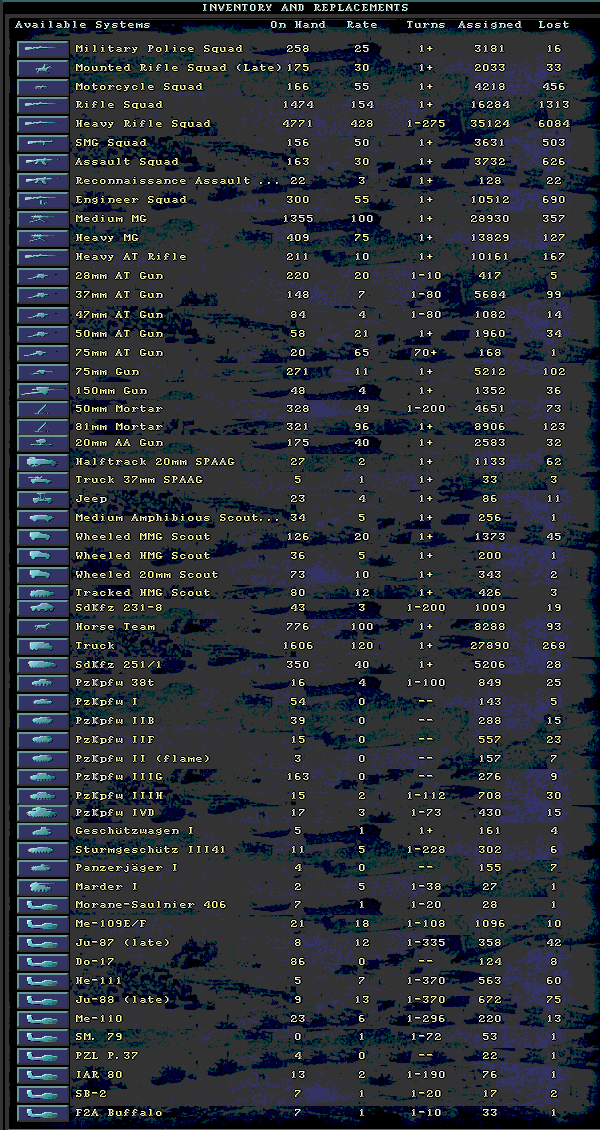Click the SM. 79 row label
Screen dimensions: 600x1130
point(99,1037)
